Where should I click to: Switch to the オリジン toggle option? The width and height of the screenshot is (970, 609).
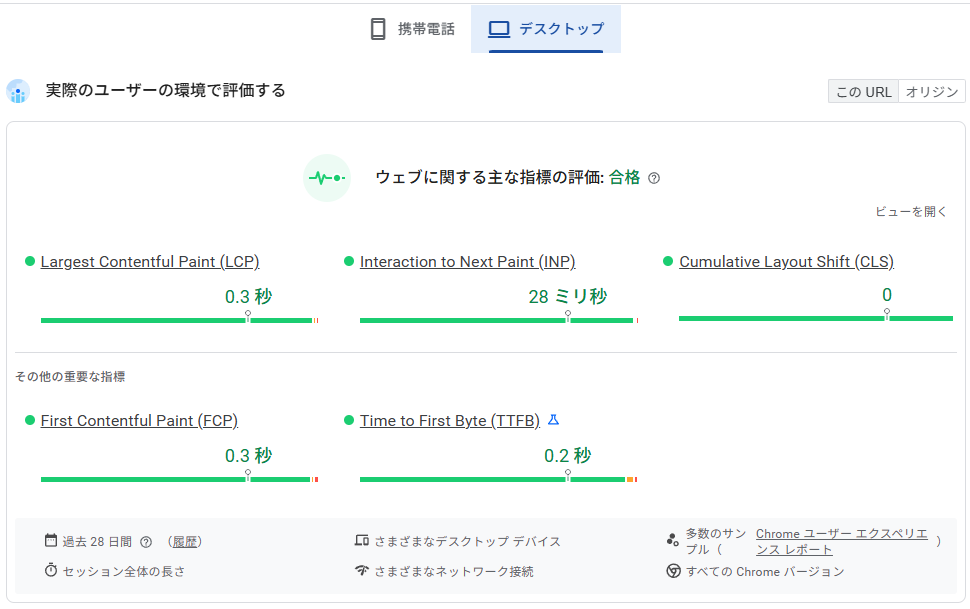[932, 90]
